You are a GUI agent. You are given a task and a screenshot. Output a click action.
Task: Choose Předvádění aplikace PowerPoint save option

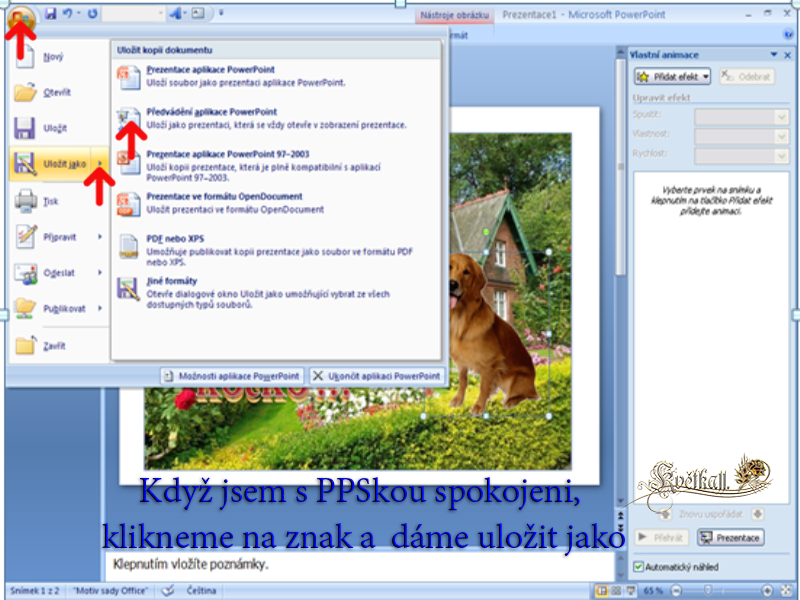point(276,118)
